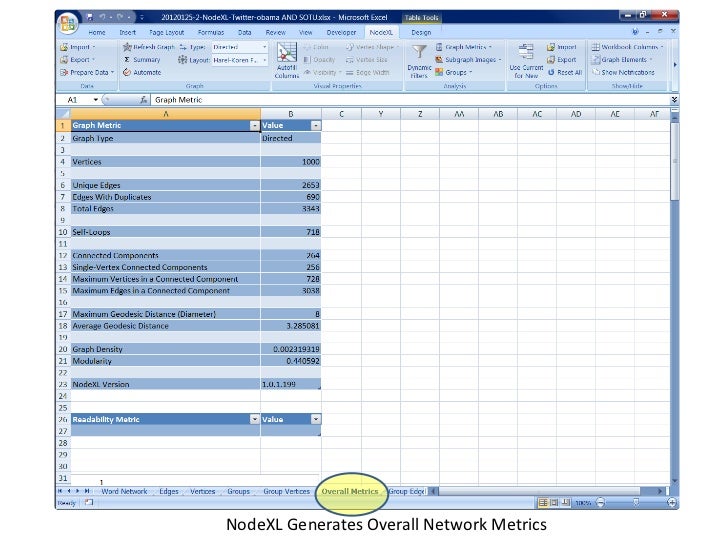Open the Edges sheet tab
This screenshot has width=728, height=546.
click(x=169, y=491)
